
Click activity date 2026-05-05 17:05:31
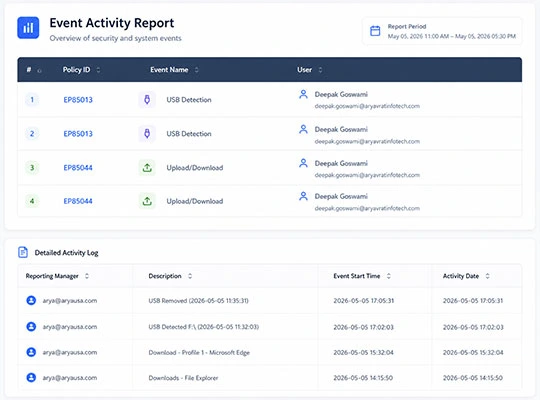(x=473, y=301)
